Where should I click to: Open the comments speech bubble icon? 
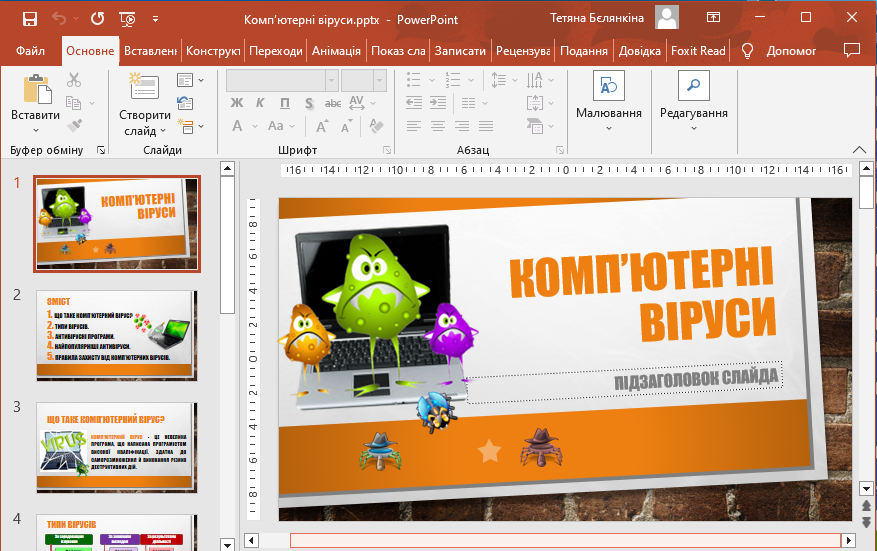(851, 50)
